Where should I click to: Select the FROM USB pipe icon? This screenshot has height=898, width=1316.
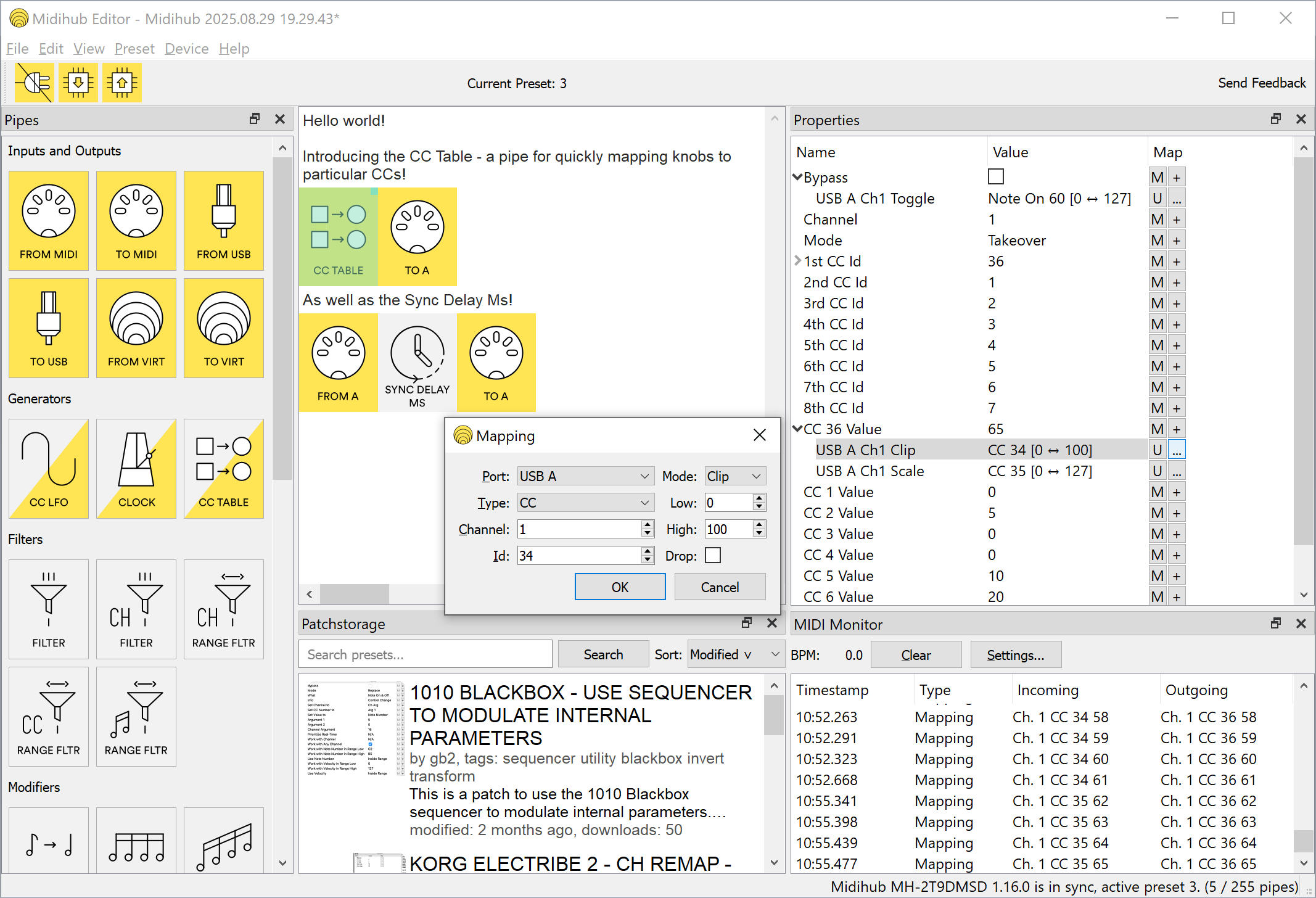pyautogui.click(x=223, y=220)
